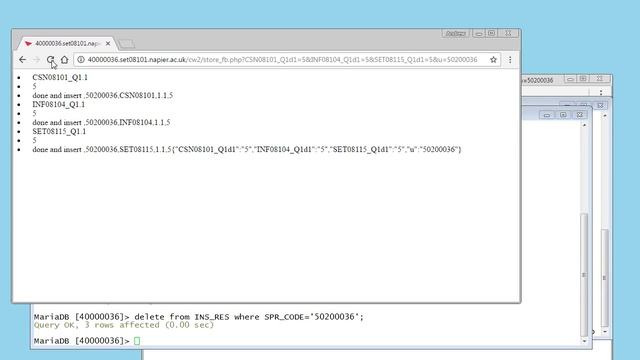Open Chrome's three-dot menu
Screen dimensions: 640x360
click(x=510, y=60)
